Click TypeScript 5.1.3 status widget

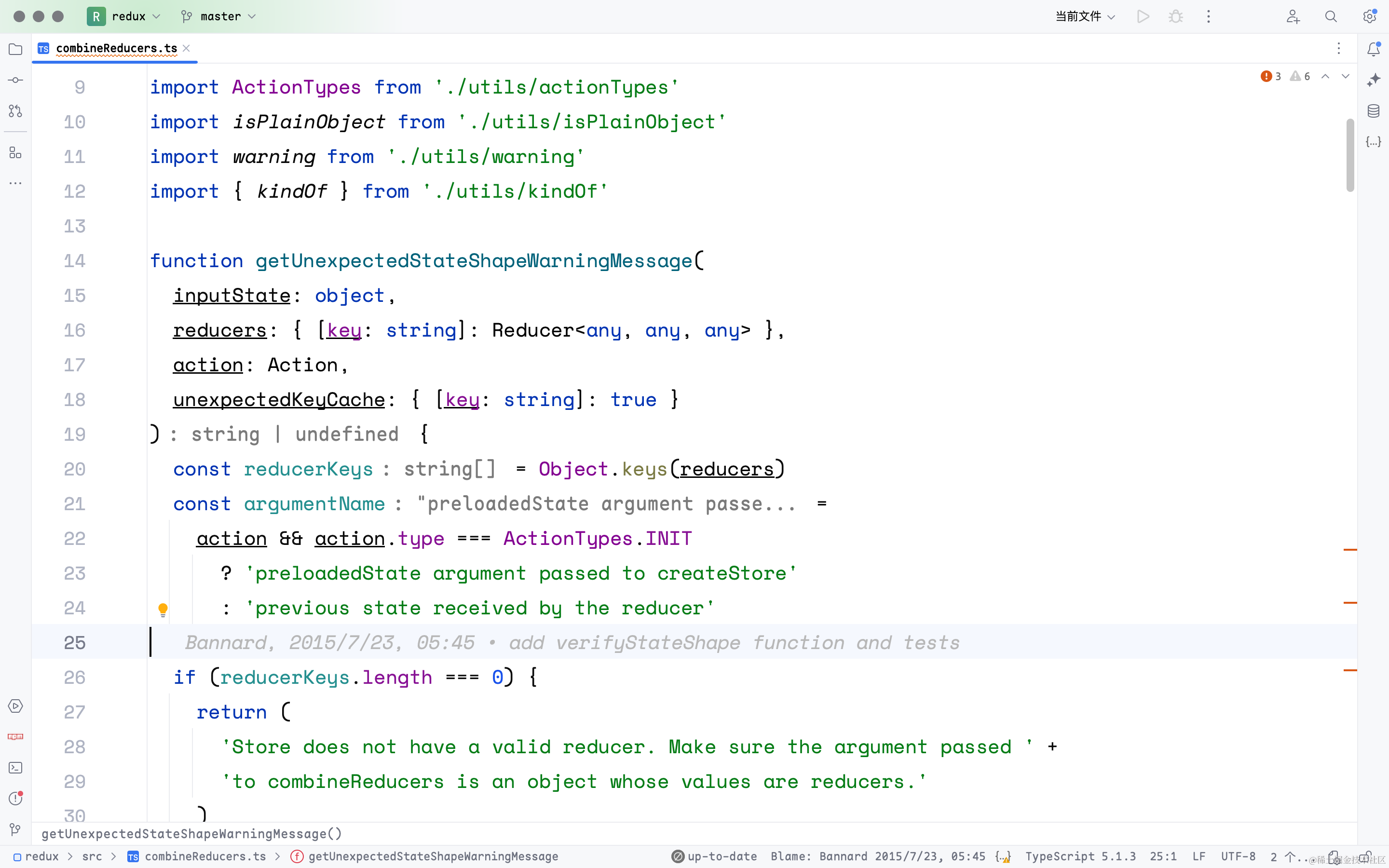pyautogui.click(x=1080, y=856)
